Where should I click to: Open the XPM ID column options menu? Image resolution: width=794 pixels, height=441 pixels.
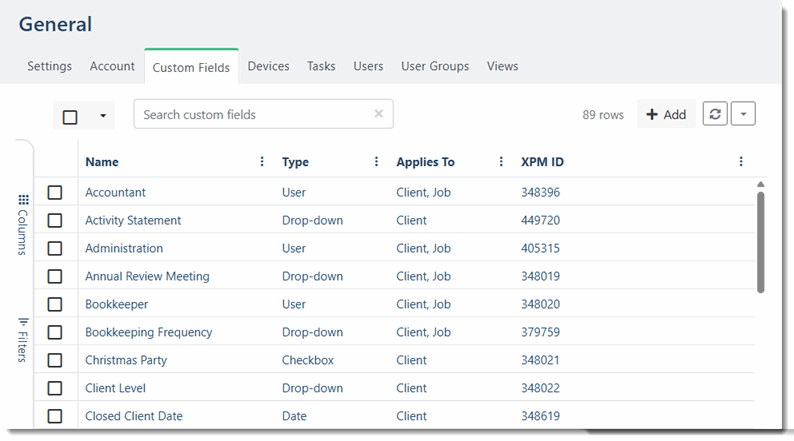(x=741, y=162)
